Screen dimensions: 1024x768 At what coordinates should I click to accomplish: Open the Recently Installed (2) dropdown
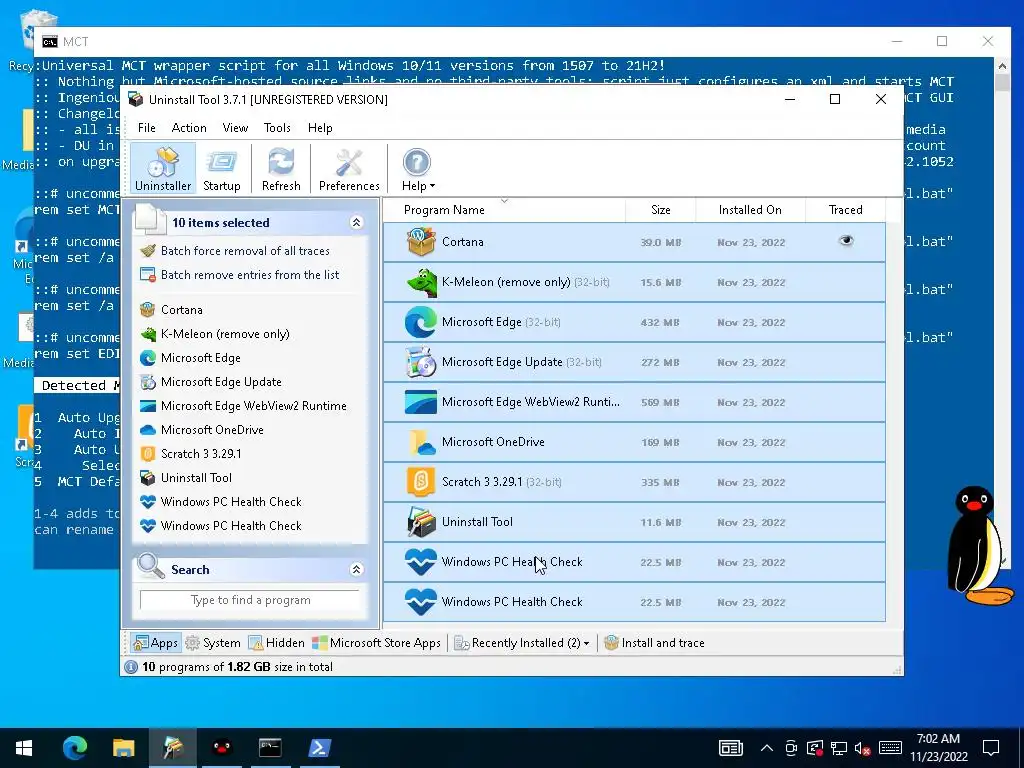point(522,643)
